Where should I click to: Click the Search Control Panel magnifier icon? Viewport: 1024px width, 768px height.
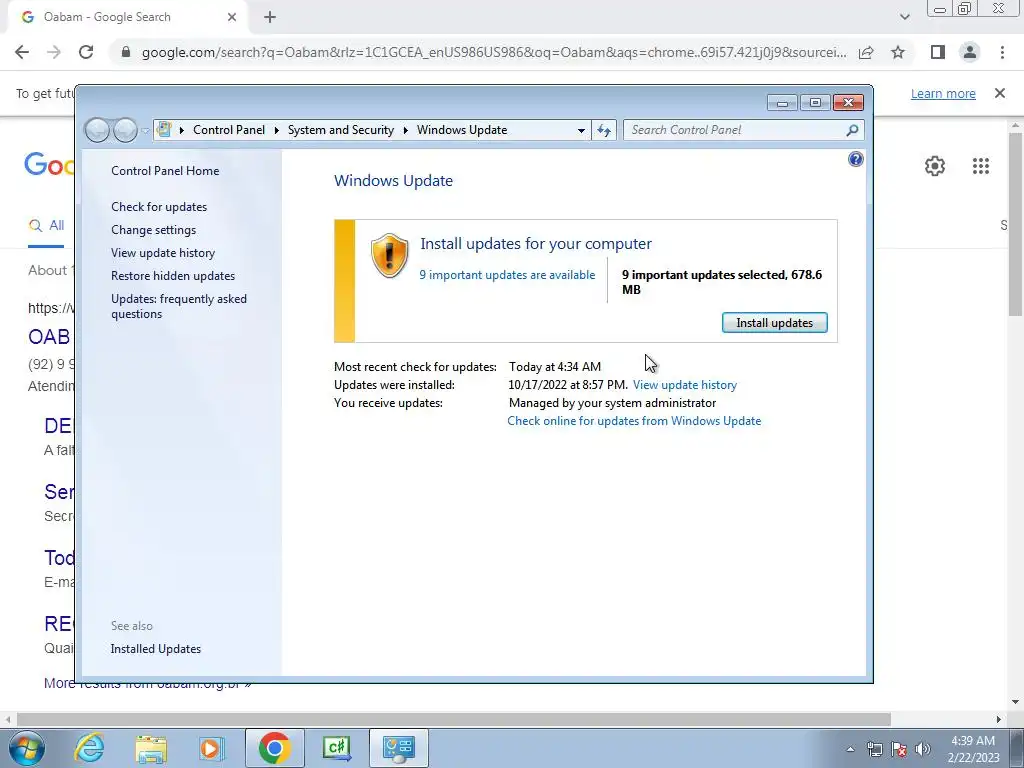[852, 130]
